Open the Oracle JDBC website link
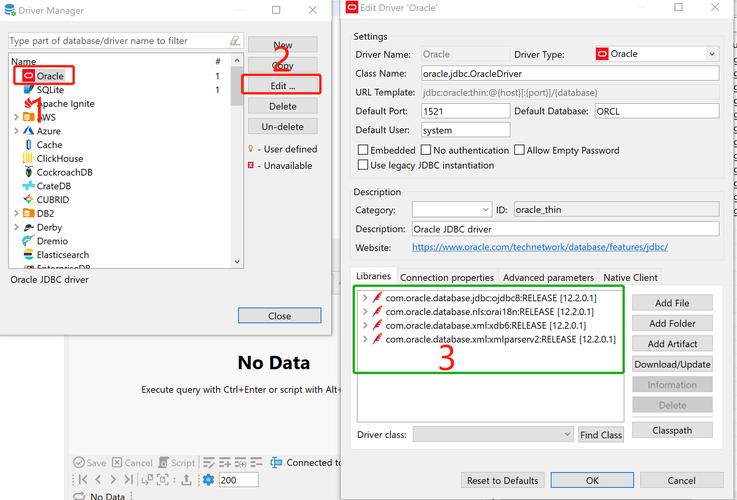 point(539,247)
